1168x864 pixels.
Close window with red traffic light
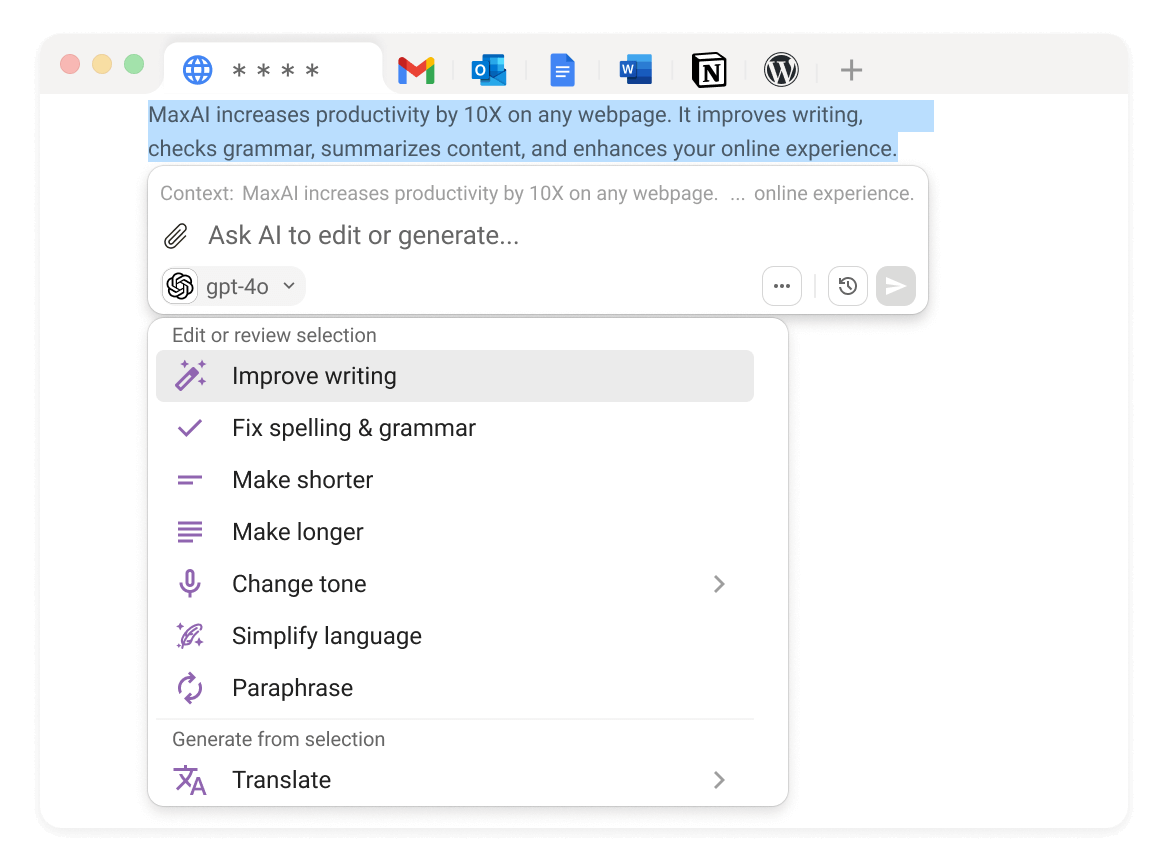point(70,64)
